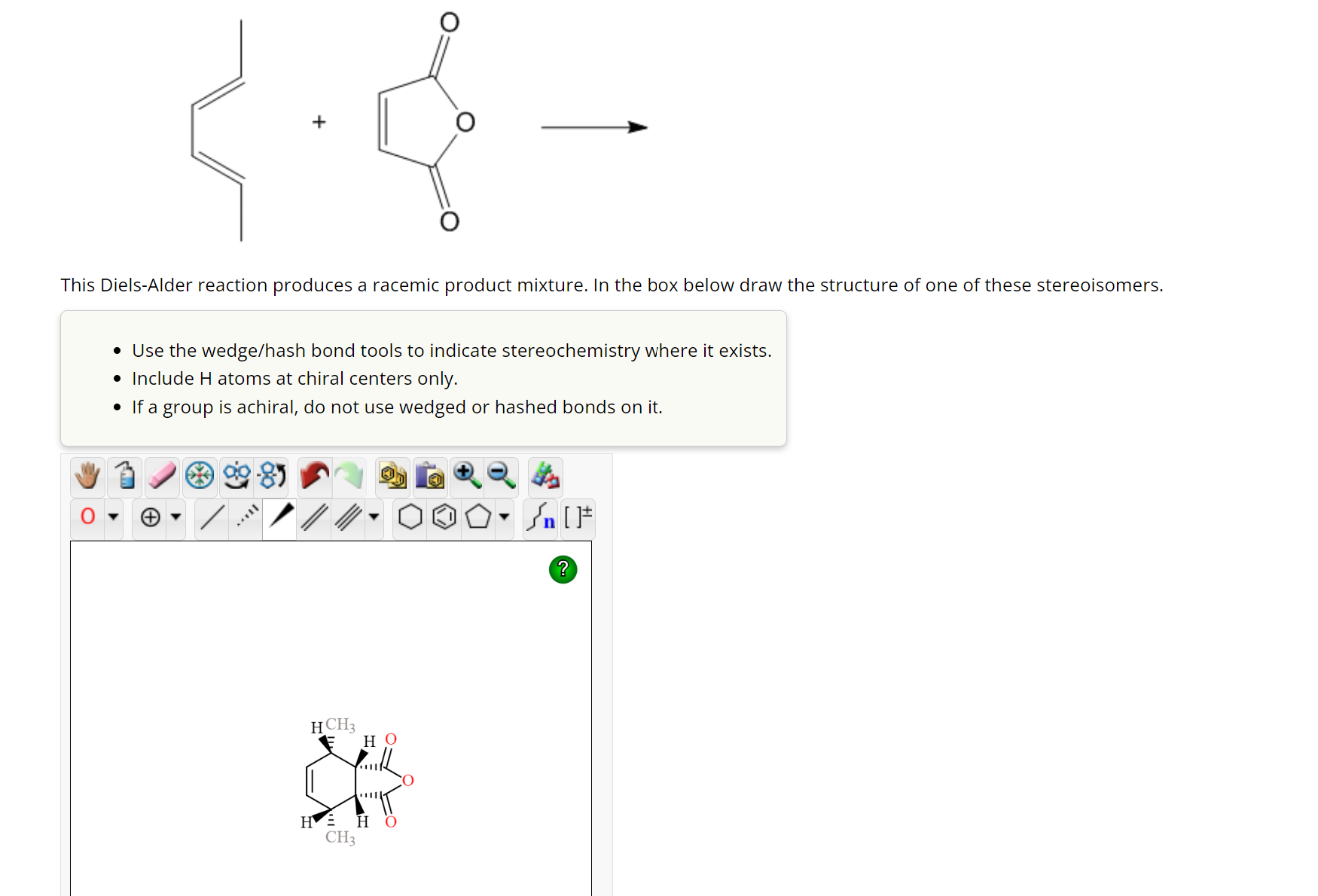Click the copy structure icon
The height and width of the screenshot is (896, 1318).
coord(392,476)
